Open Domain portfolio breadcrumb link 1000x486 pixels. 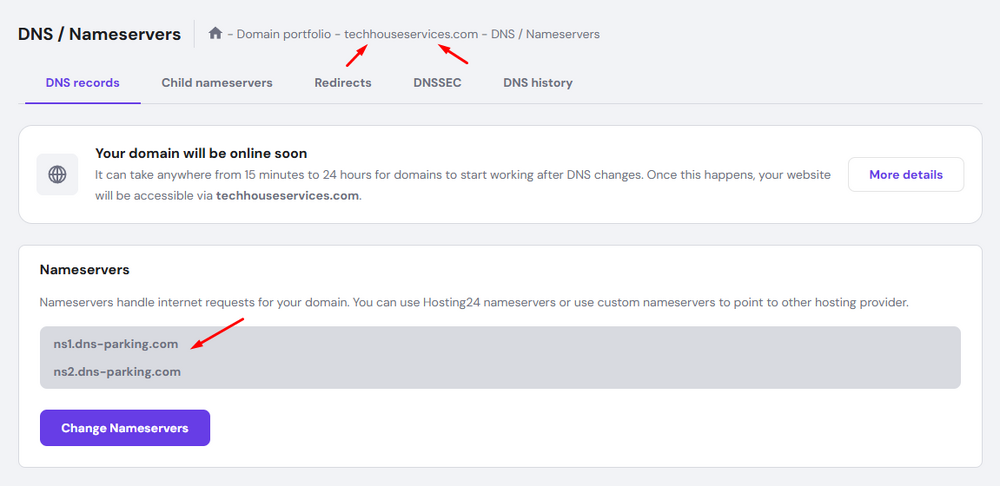[x=284, y=34]
